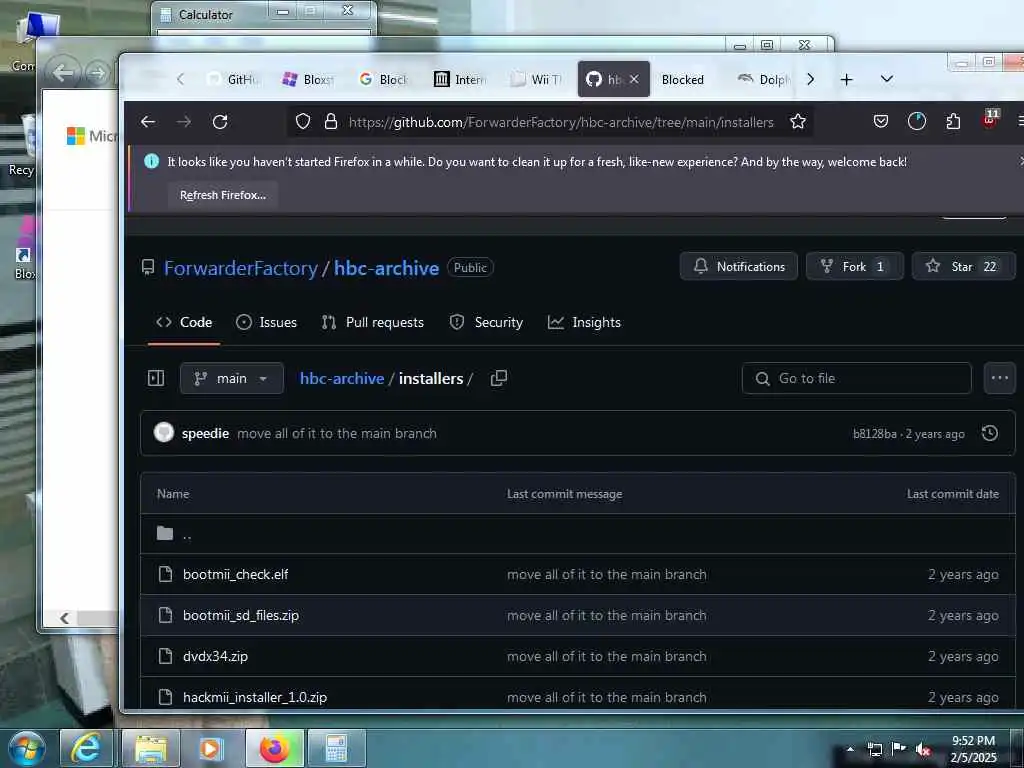This screenshot has width=1024, height=768.
Task: Click the Go to file search field
Action: 856,378
